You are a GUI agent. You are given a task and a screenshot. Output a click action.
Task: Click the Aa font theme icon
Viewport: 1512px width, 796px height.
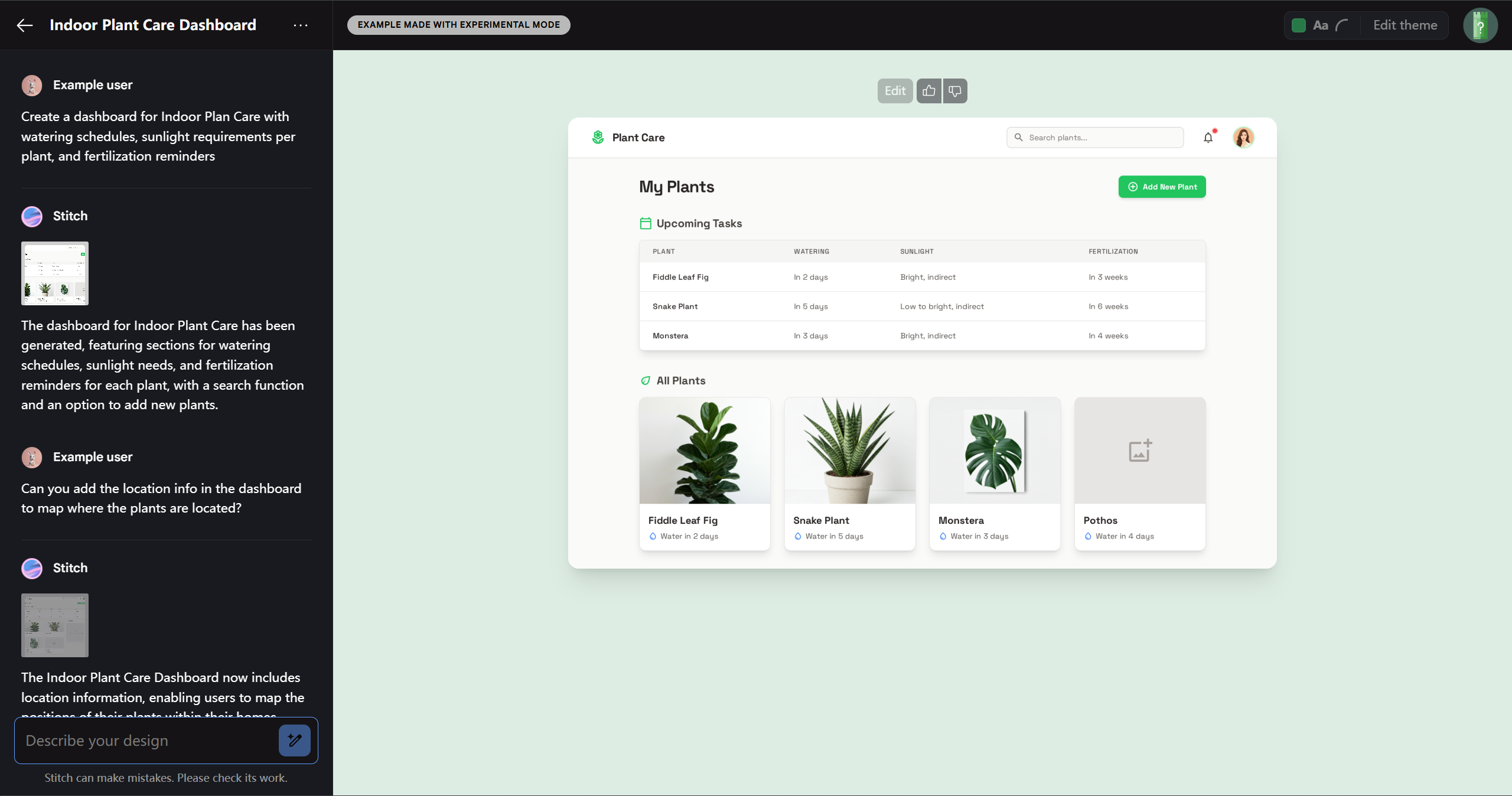coord(1321,25)
